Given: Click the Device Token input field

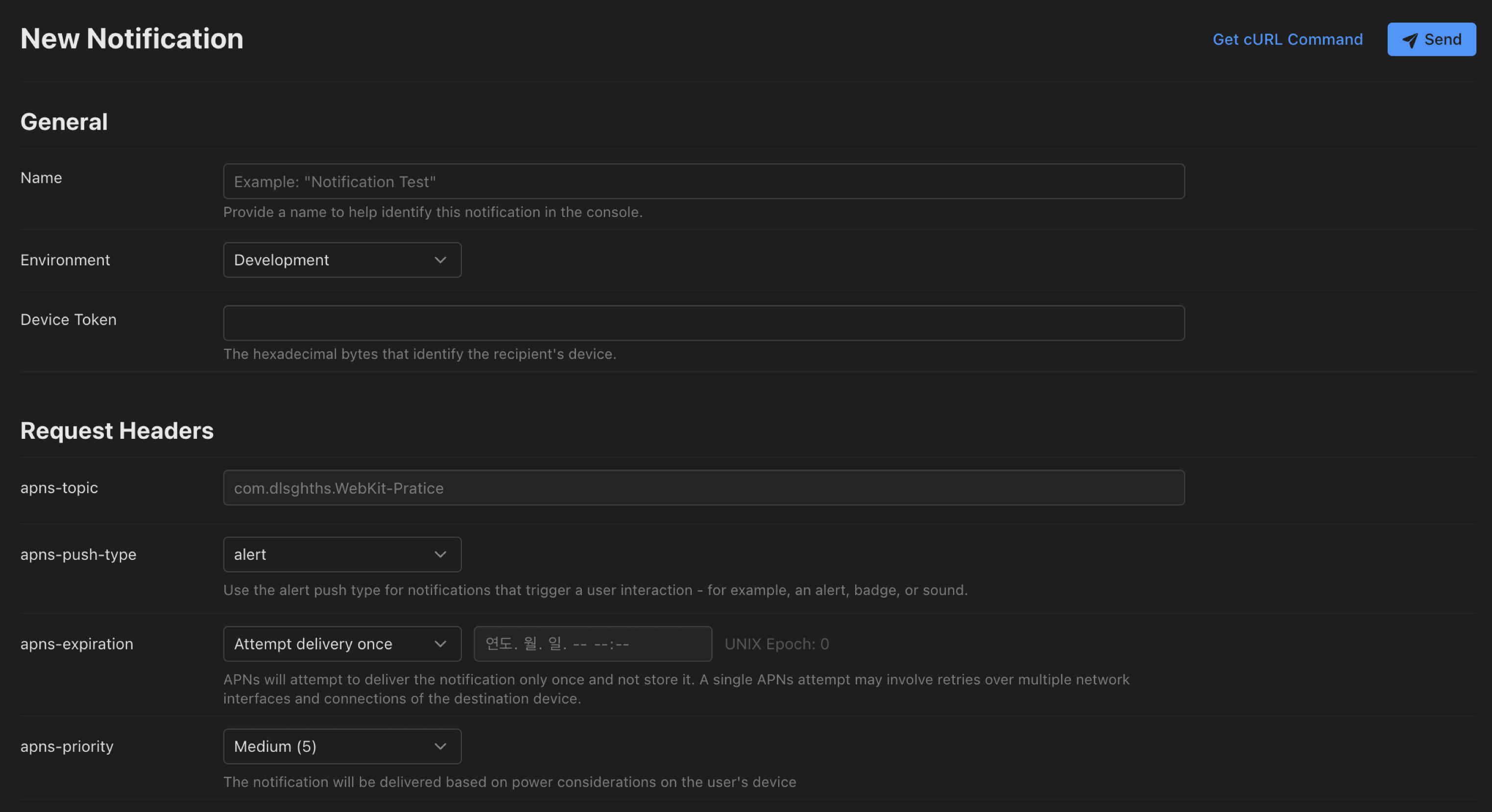Looking at the screenshot, I should 704,323.
